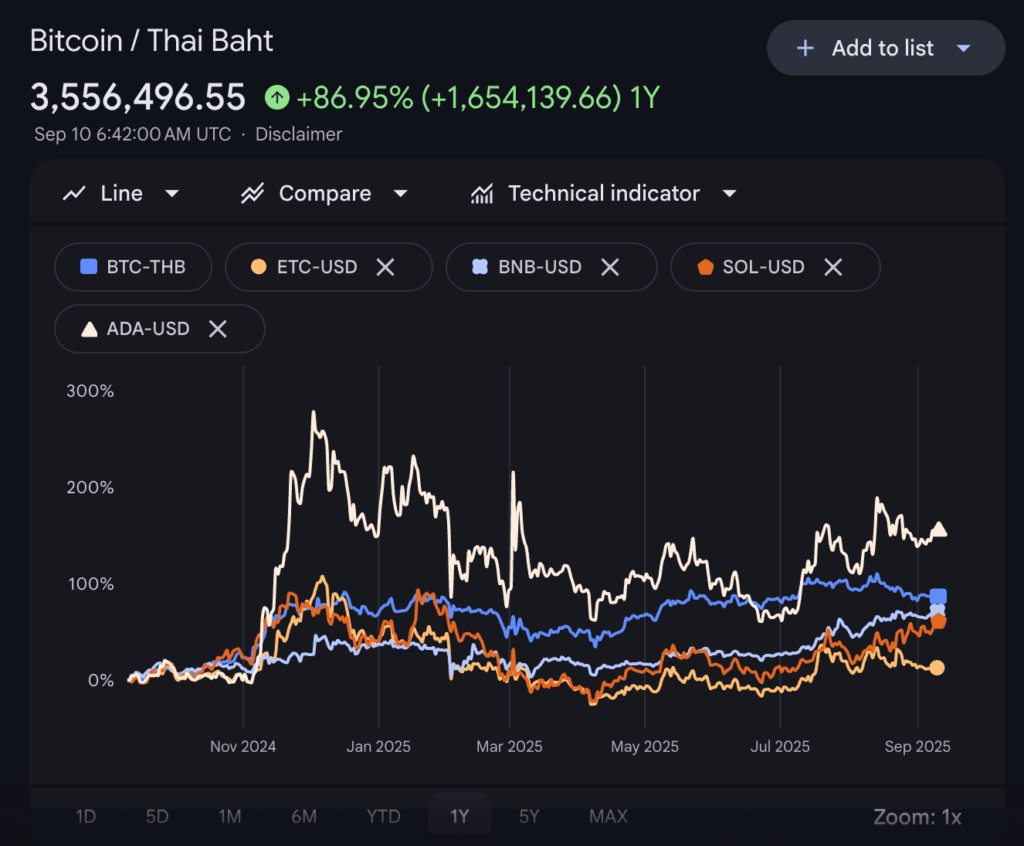Remove SOL-USD comparison chip
Image resolution: width=1024 pixels, height=846 pixels.
point(832,267)
